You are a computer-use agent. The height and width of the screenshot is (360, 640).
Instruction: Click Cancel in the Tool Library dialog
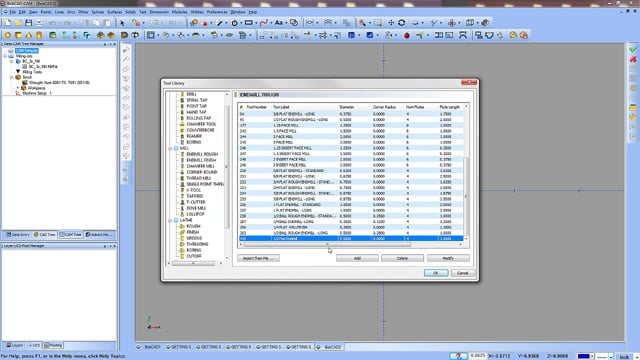(x=463, y=273)
